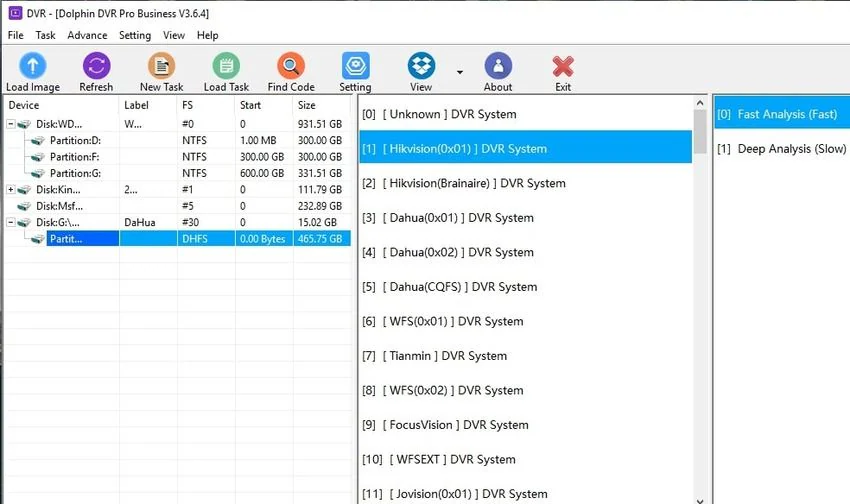Open the Help menu

(x=208, y=35)
